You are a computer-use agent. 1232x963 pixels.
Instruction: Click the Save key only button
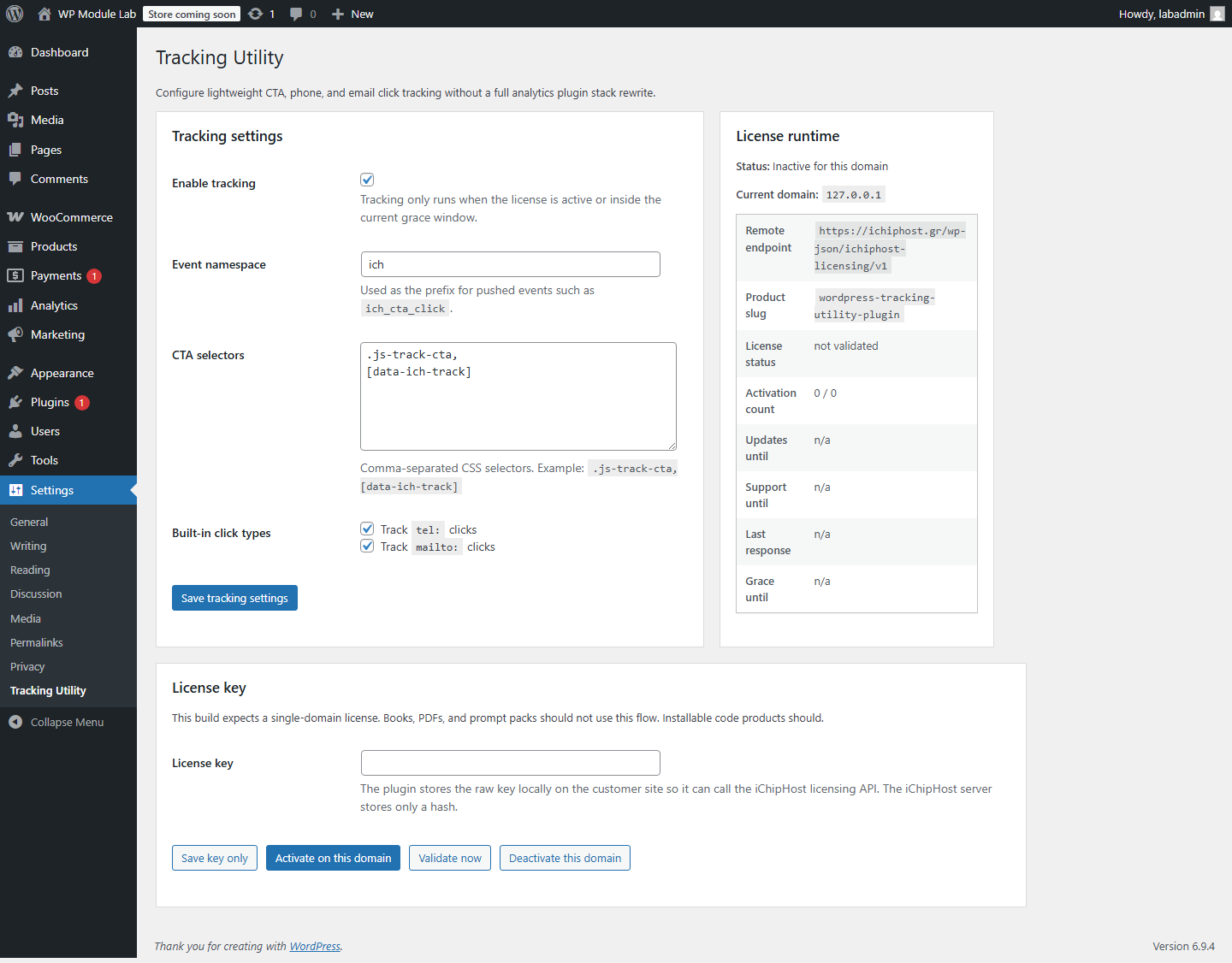[x=215, y=858]
